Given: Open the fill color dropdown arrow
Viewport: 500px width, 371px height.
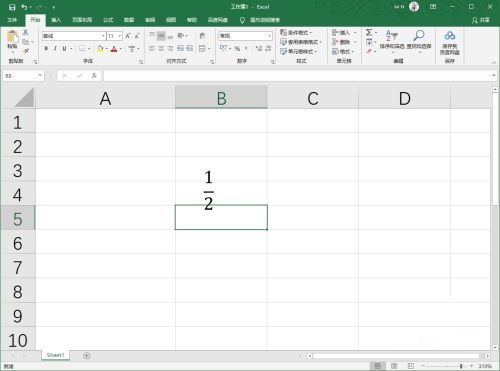Looking at the screenshot, I should 106,49.
